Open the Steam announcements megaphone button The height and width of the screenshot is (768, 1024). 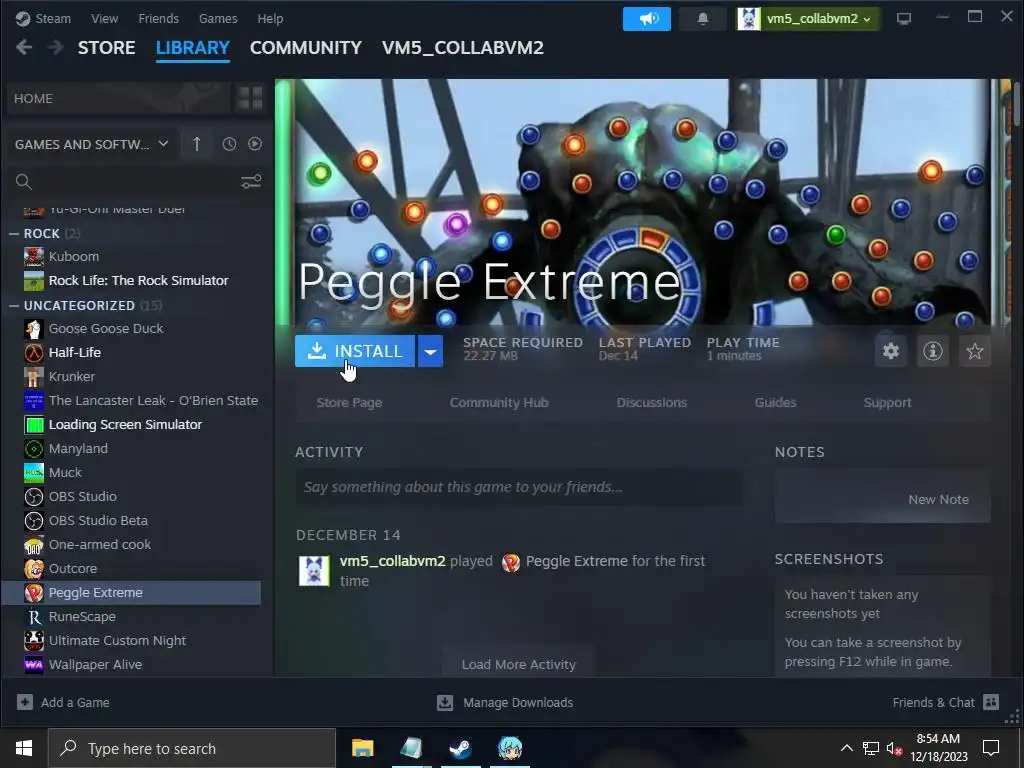(647, 18)
